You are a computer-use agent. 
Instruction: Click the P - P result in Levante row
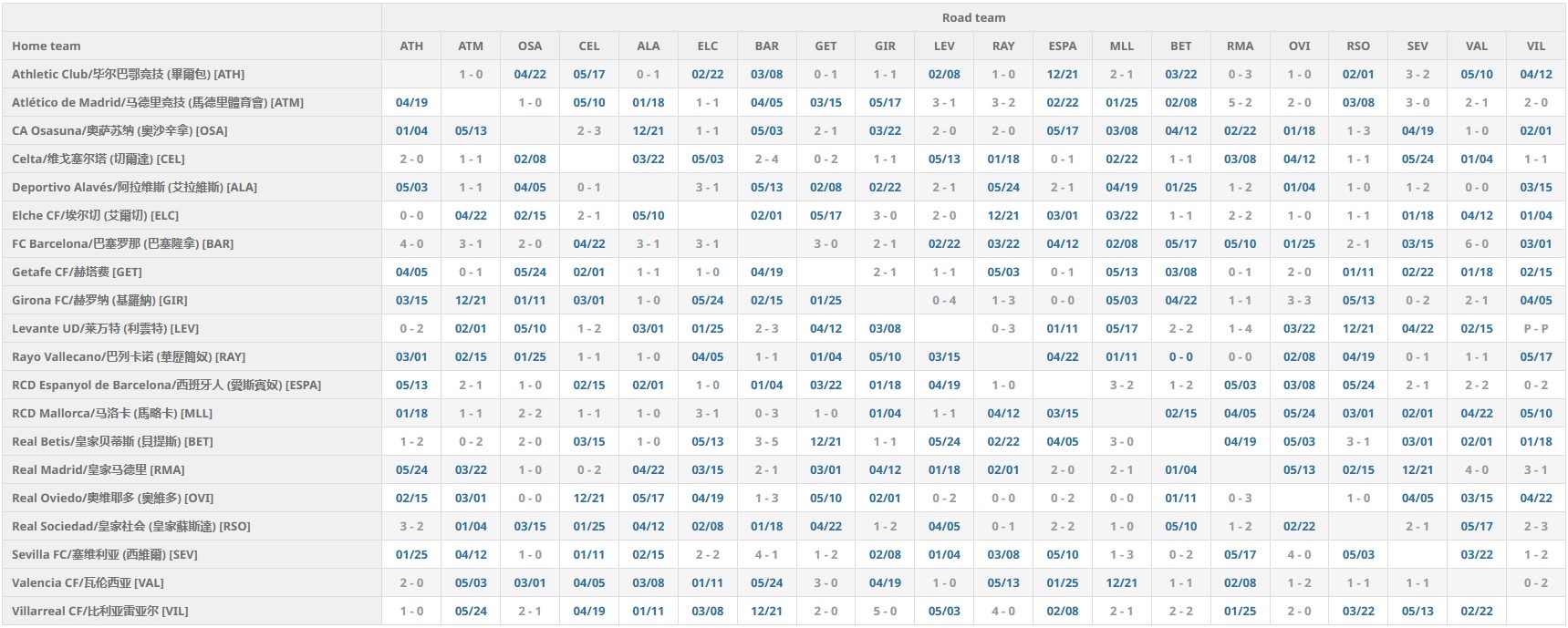pos(1535,329)
